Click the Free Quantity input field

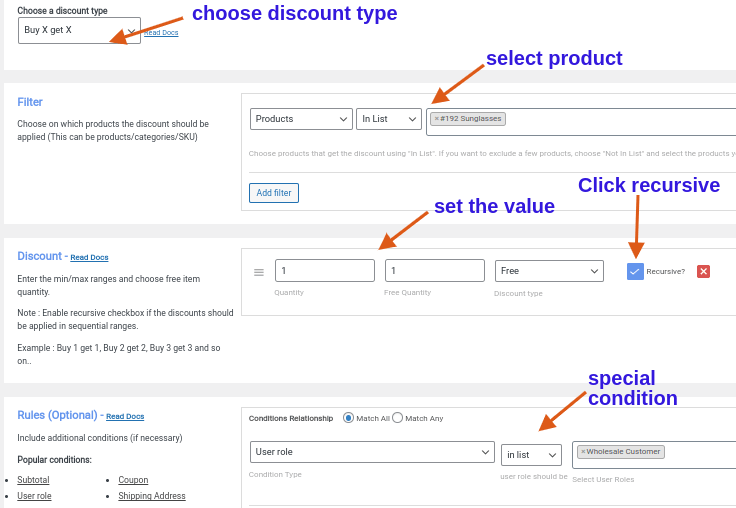434,271
